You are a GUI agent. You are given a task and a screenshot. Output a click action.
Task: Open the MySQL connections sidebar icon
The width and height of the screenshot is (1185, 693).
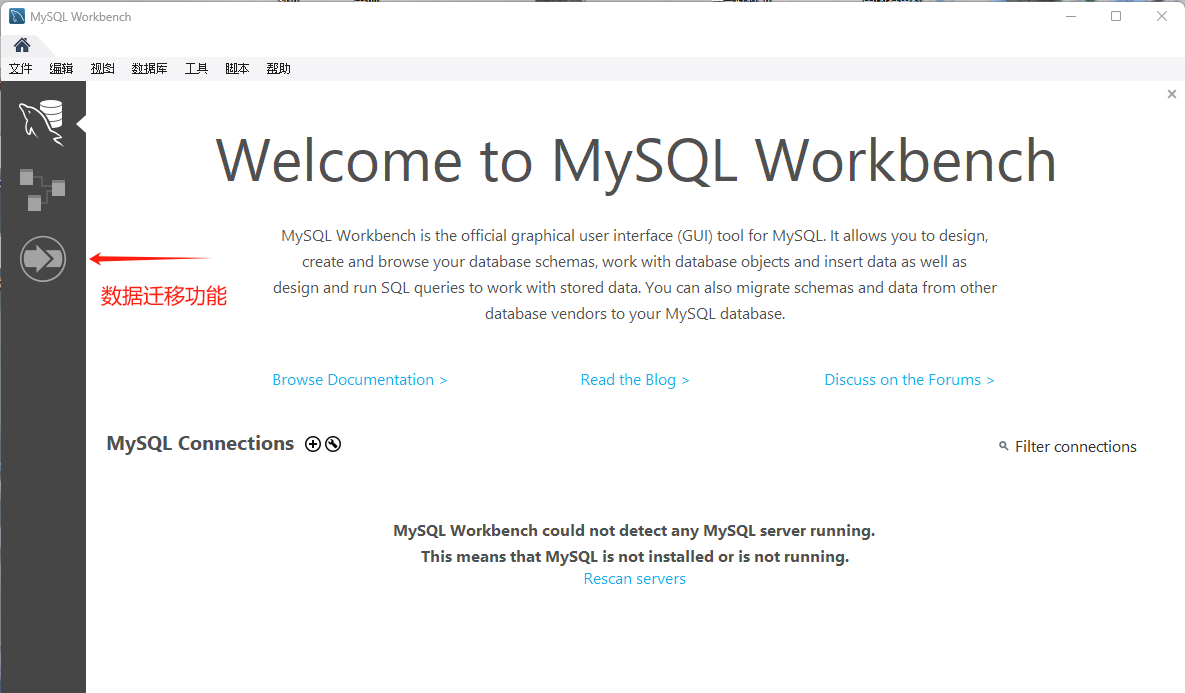(x=42, y=121)
